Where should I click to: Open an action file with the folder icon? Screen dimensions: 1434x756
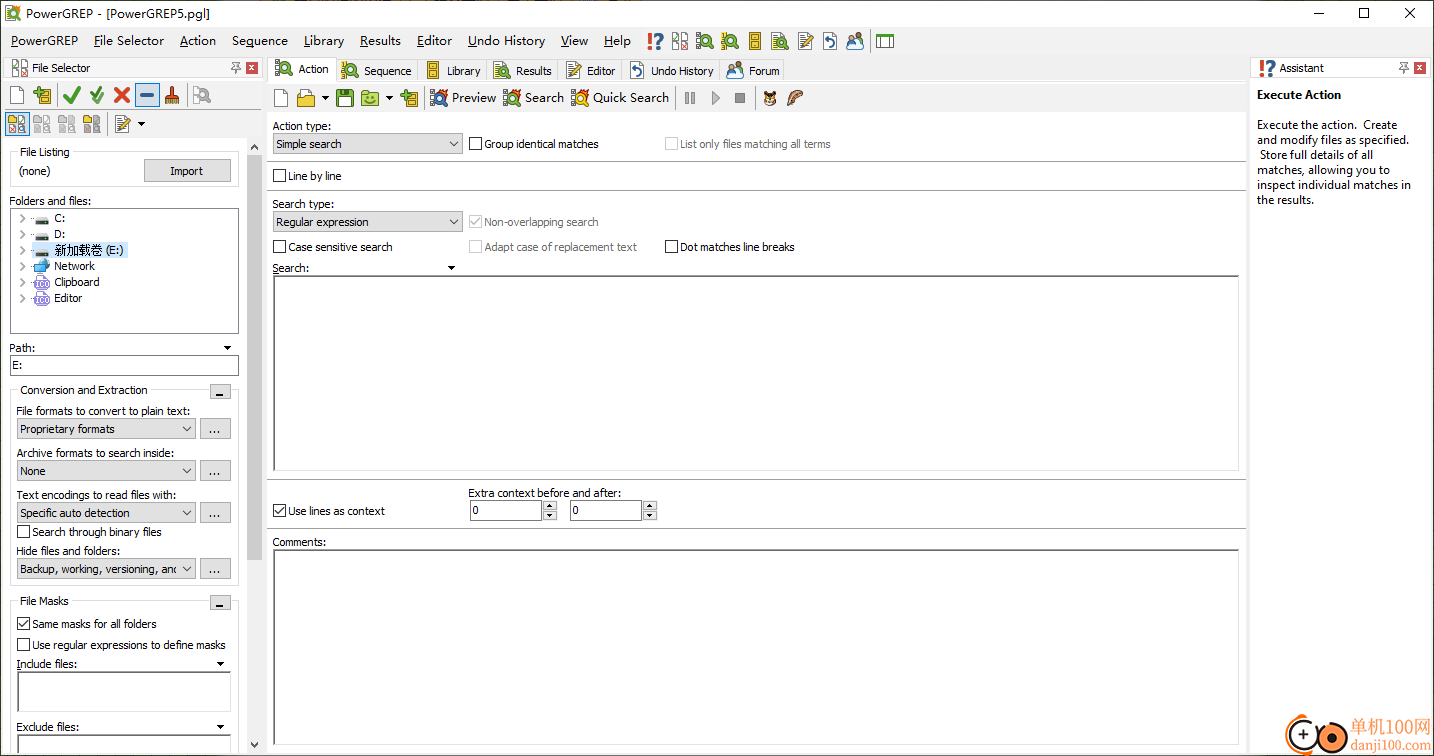(x=306, y=98)
